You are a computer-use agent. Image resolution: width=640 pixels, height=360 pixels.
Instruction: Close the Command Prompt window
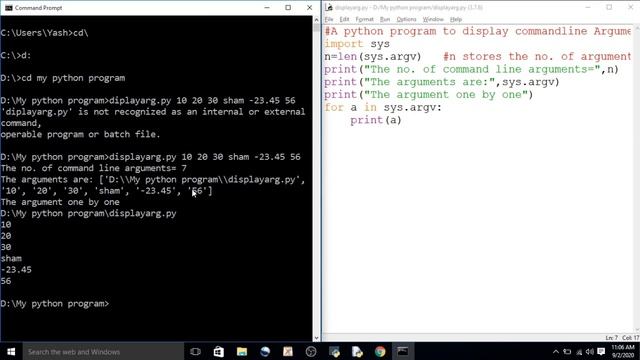coord(309,8)
